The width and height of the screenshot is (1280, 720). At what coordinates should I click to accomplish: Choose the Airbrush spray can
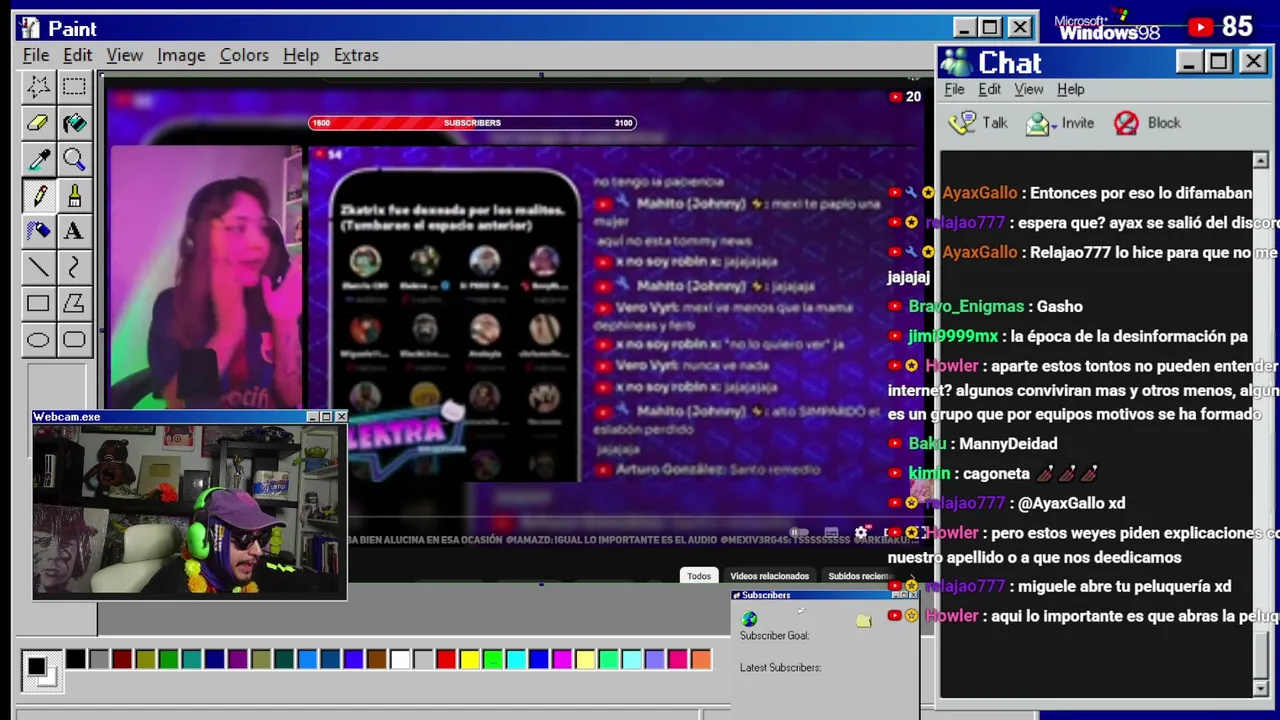38,231
